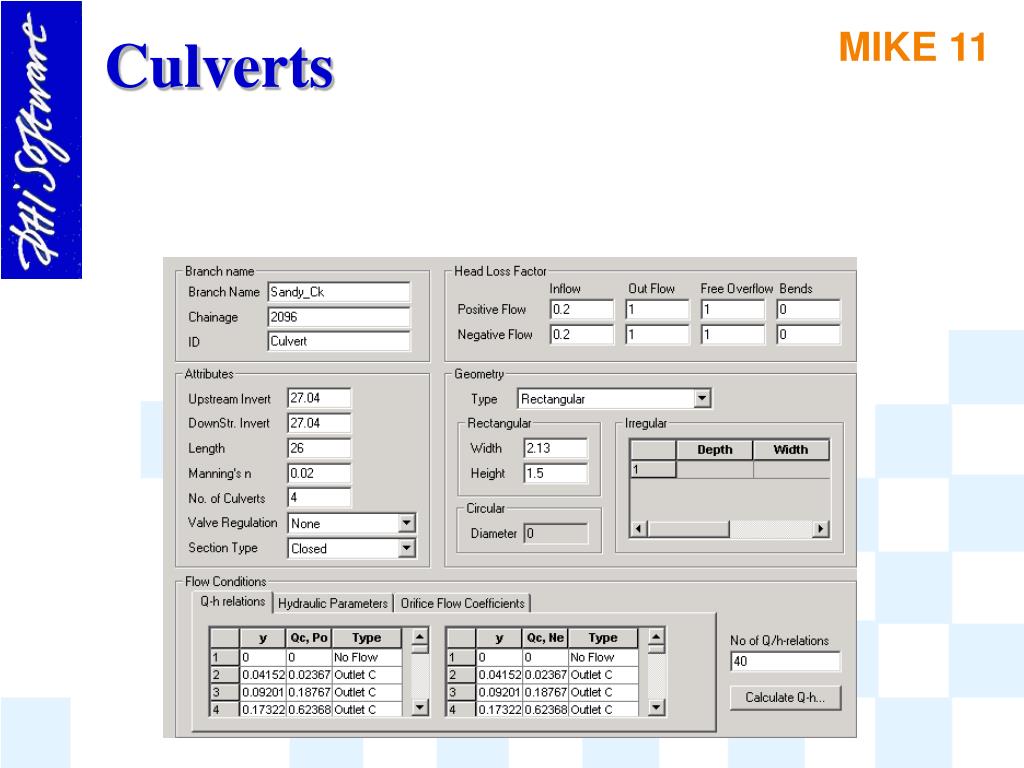
Task: Click the y column header in negative table
Action: pos(499,637)
